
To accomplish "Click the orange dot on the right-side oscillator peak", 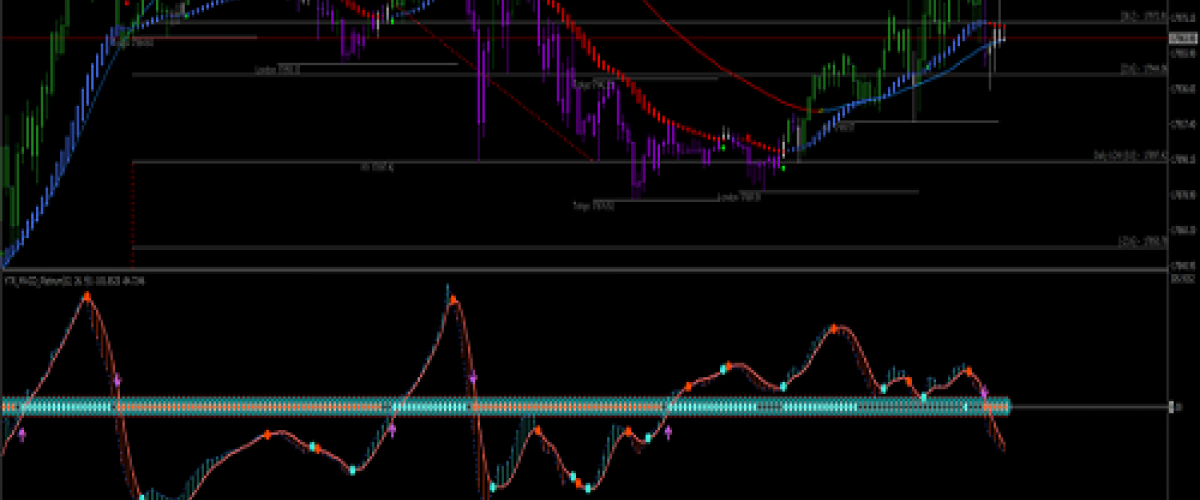I will [835, 327].
